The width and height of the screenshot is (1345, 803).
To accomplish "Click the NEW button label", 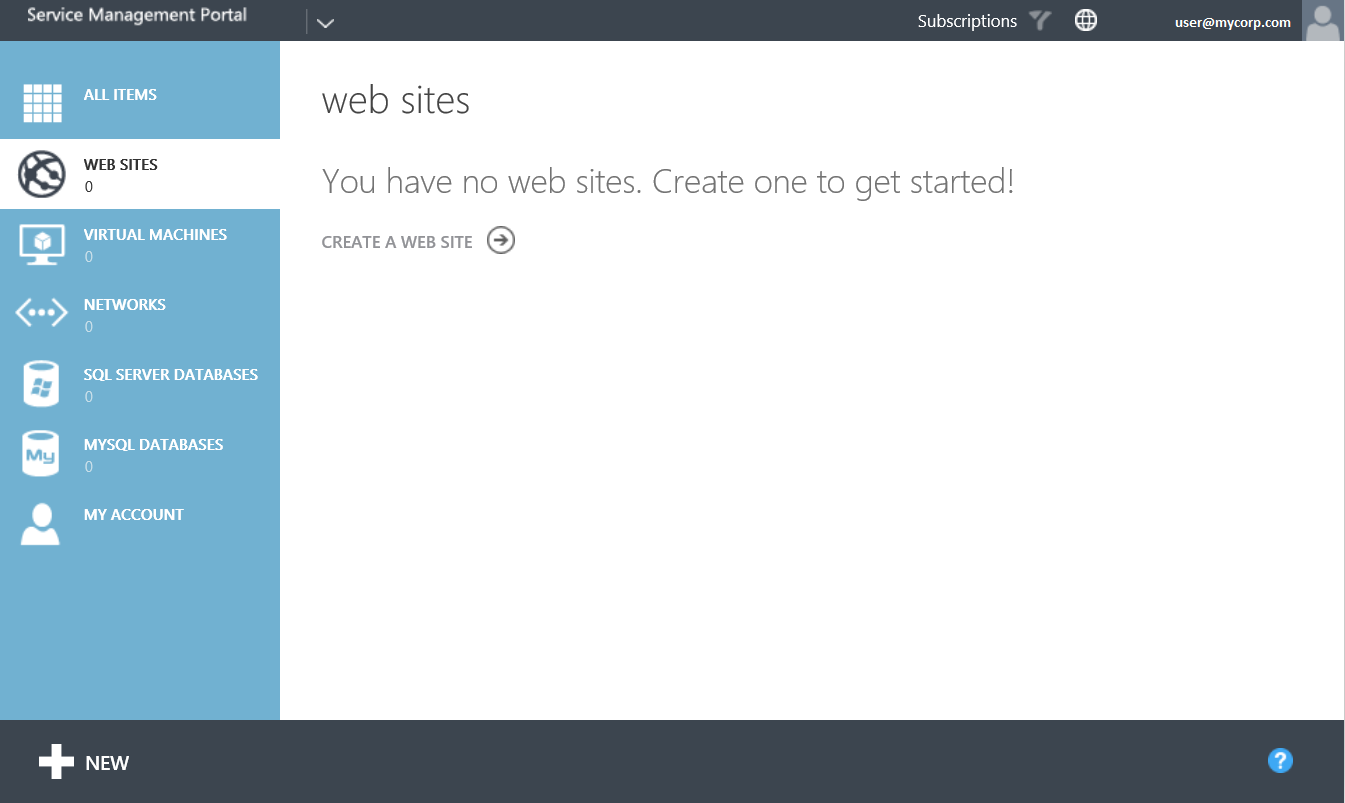I will pos(107,763).
